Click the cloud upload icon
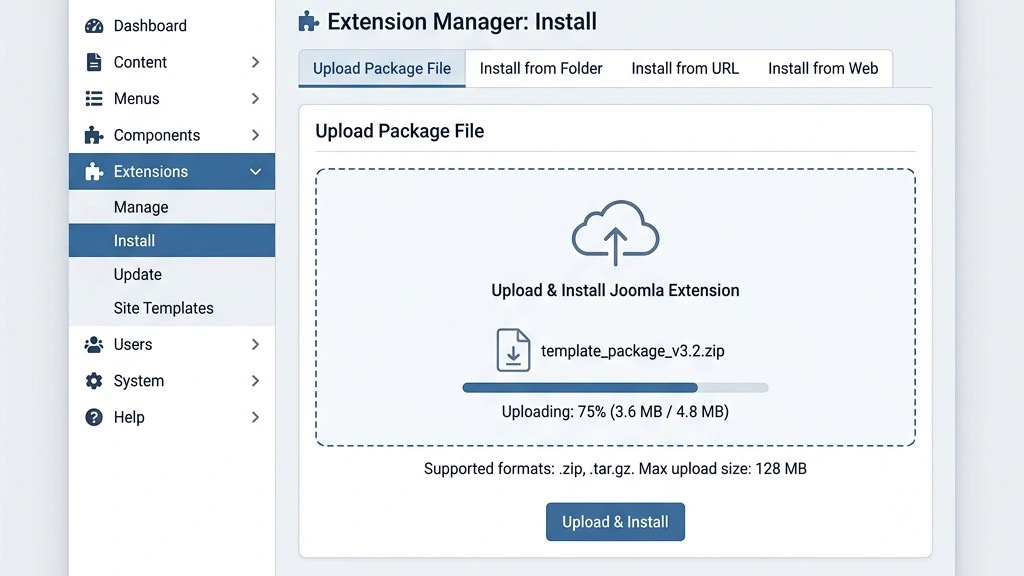Viewport: 1024px width, 576px height. (615, 232)
